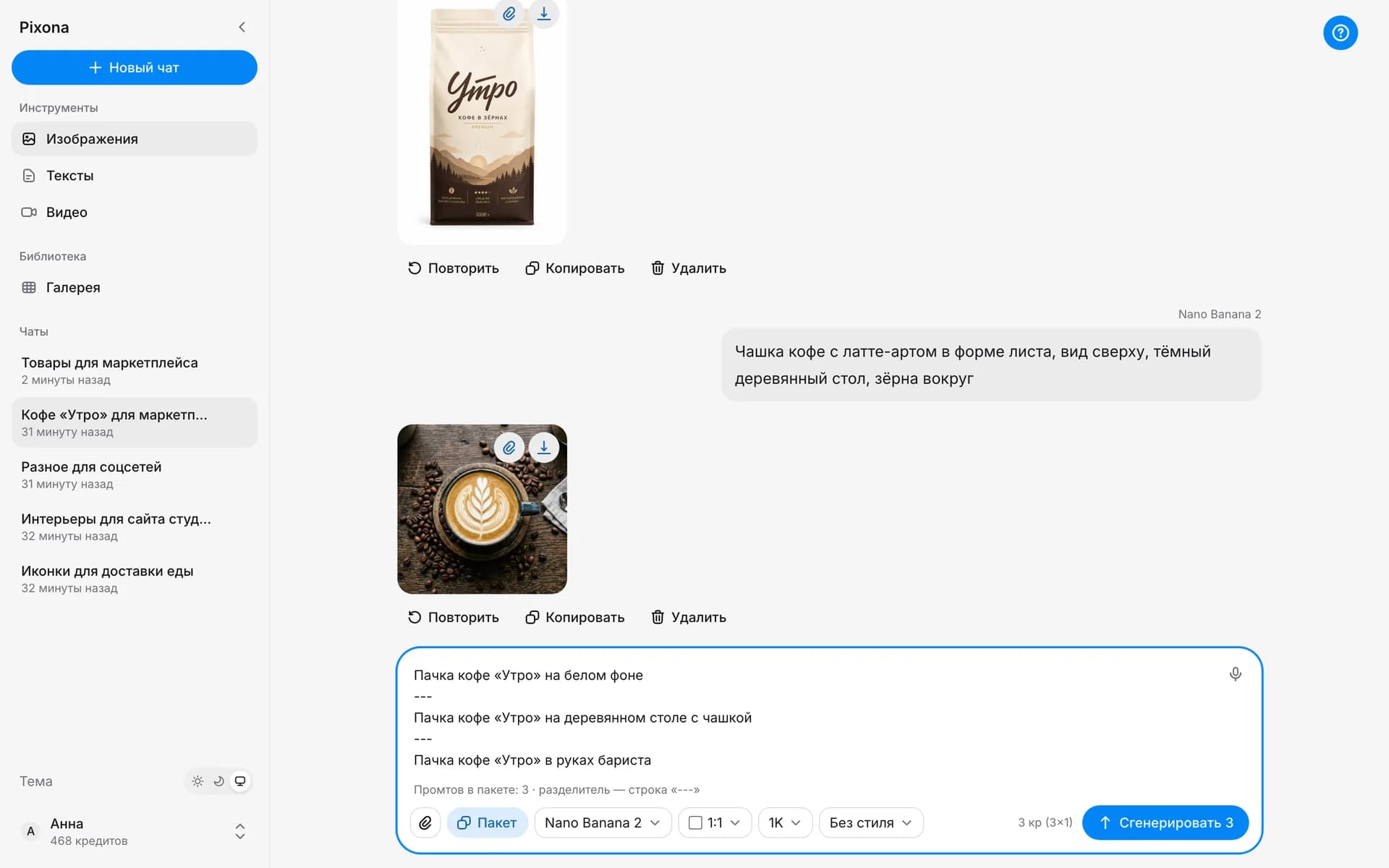
Task: Click Копировать under the latte art image
Action: pos(575,617)
